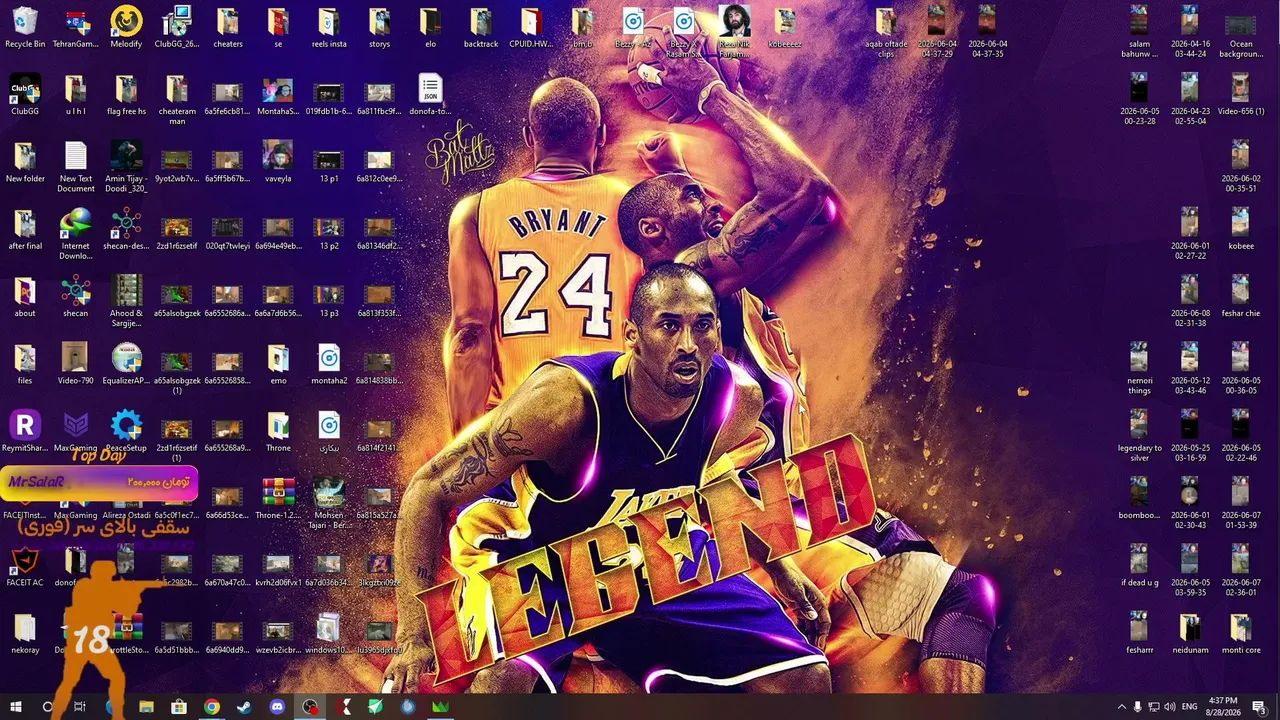Switch the ENG input language
The image size is (1280, 720).
click(1190, 707)
